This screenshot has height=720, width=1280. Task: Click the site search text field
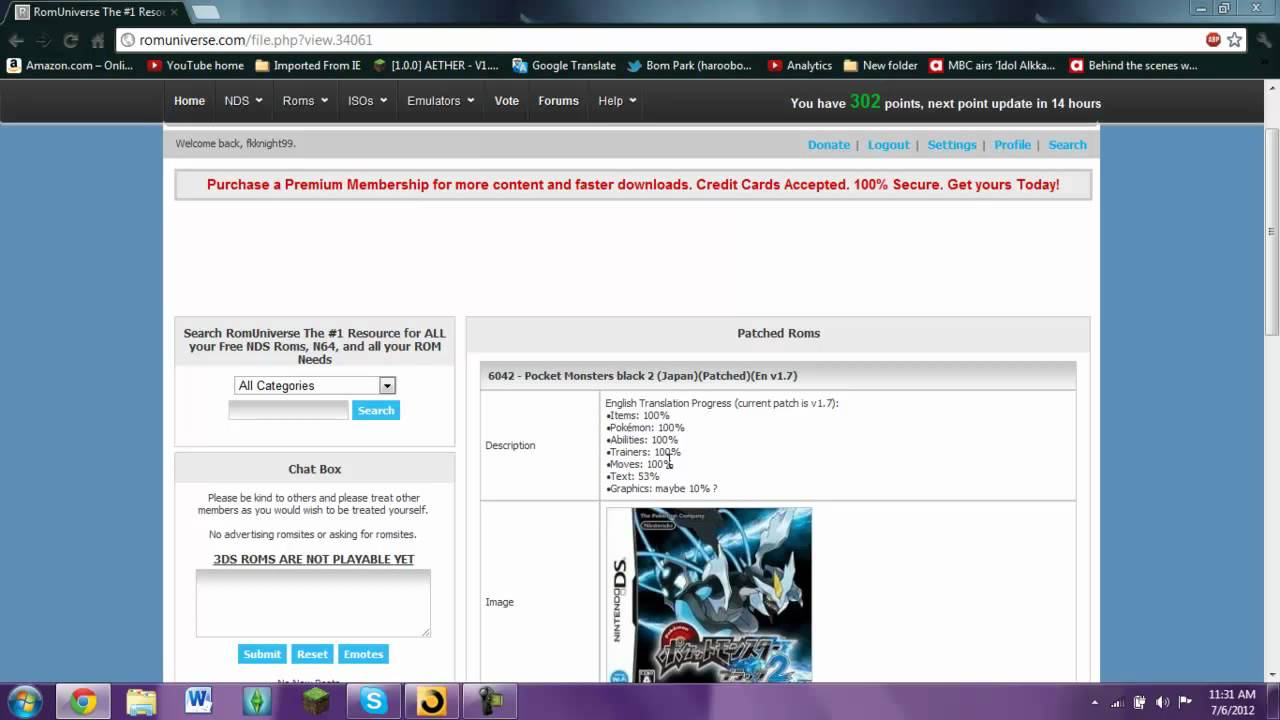point(288,410)
